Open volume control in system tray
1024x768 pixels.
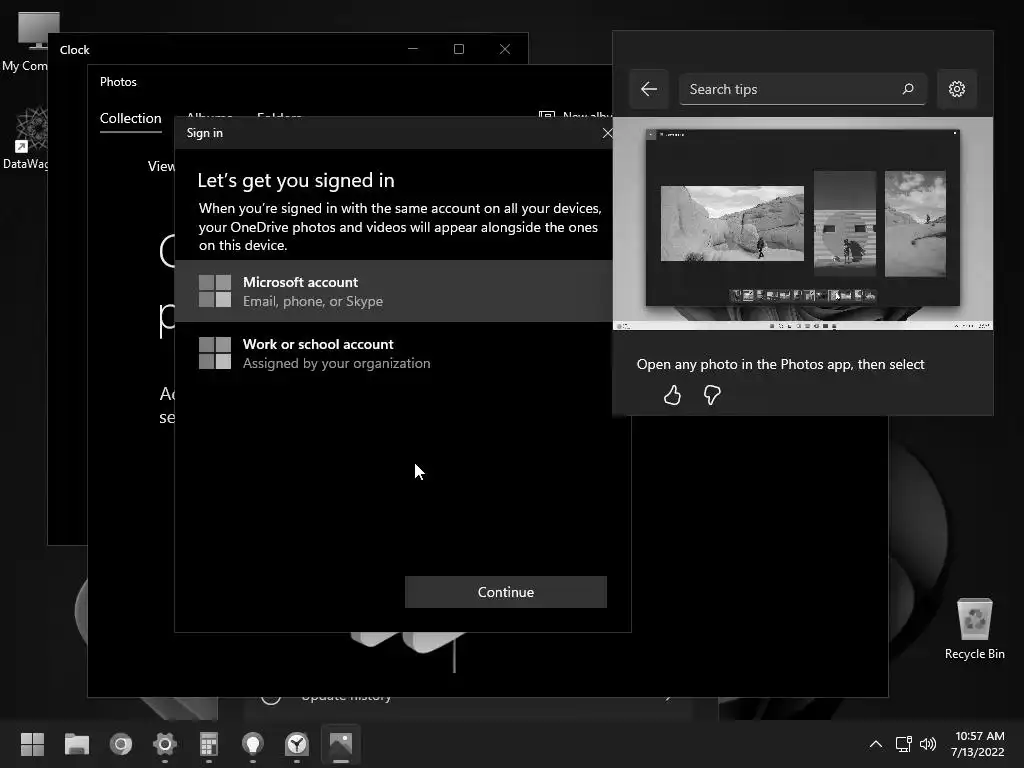point(928,744)
